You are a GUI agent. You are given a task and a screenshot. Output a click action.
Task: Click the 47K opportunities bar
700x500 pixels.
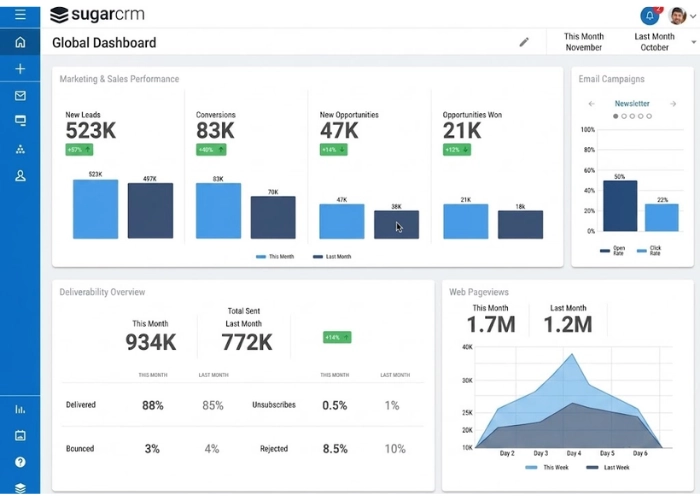(x=342, y=221)
